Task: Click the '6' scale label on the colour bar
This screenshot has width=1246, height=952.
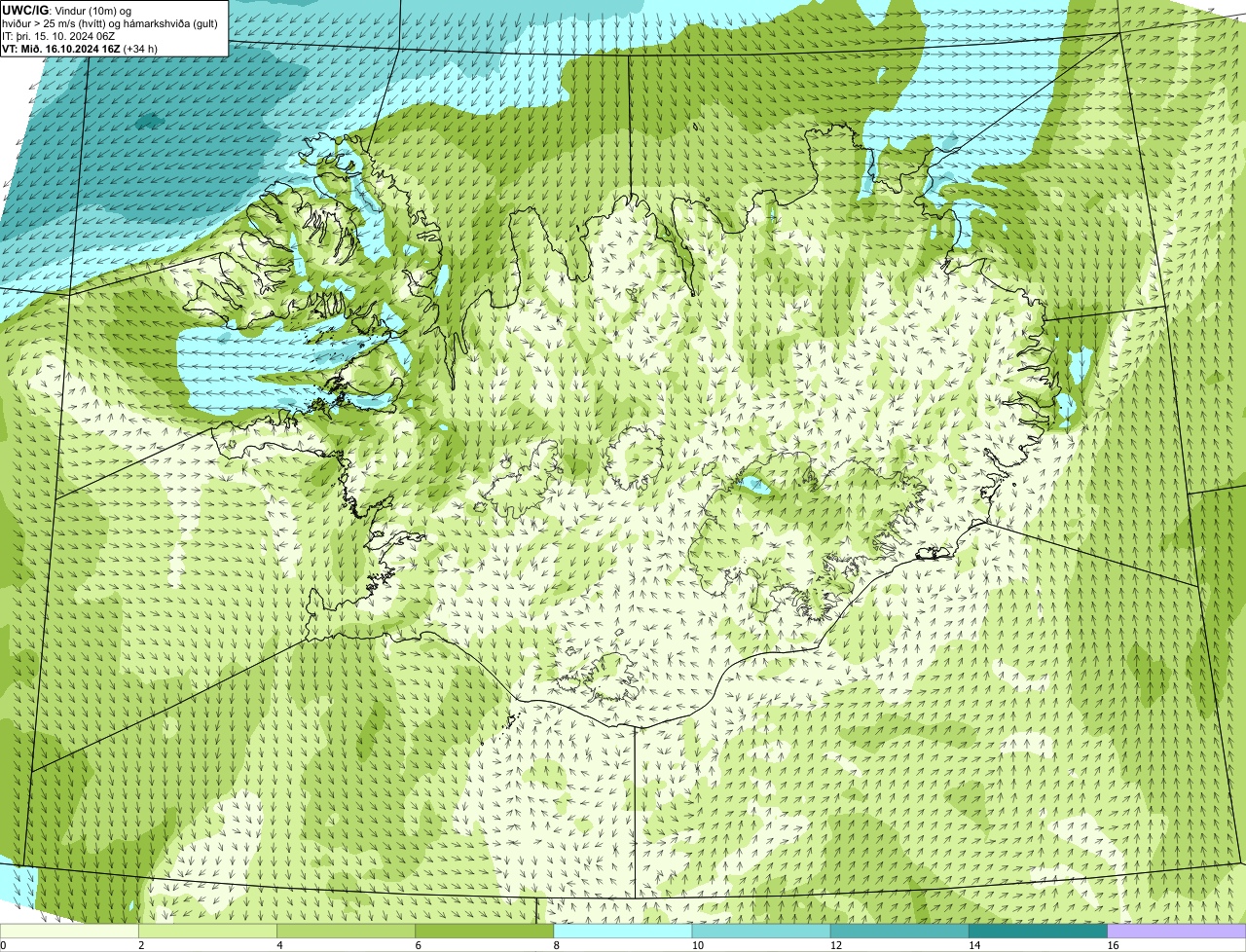Action: [x=419, y=945]
